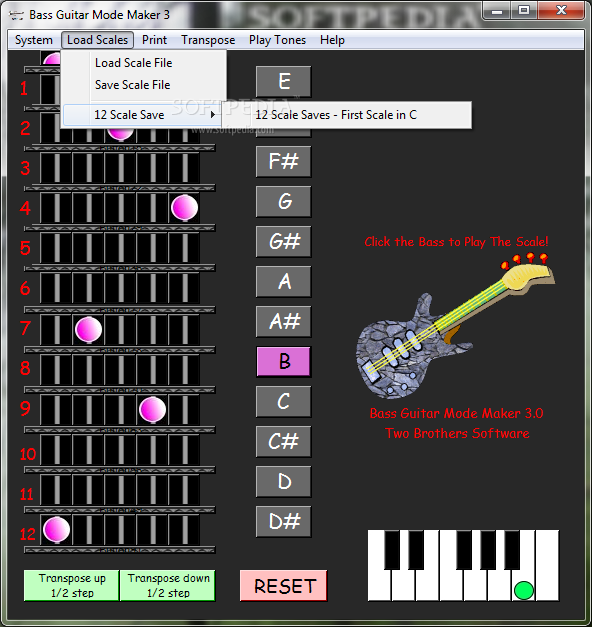Click the 'Bass Guitar Mode Maker 3.0' label
This screenshot has height=627, width=592.
[456, 413]
